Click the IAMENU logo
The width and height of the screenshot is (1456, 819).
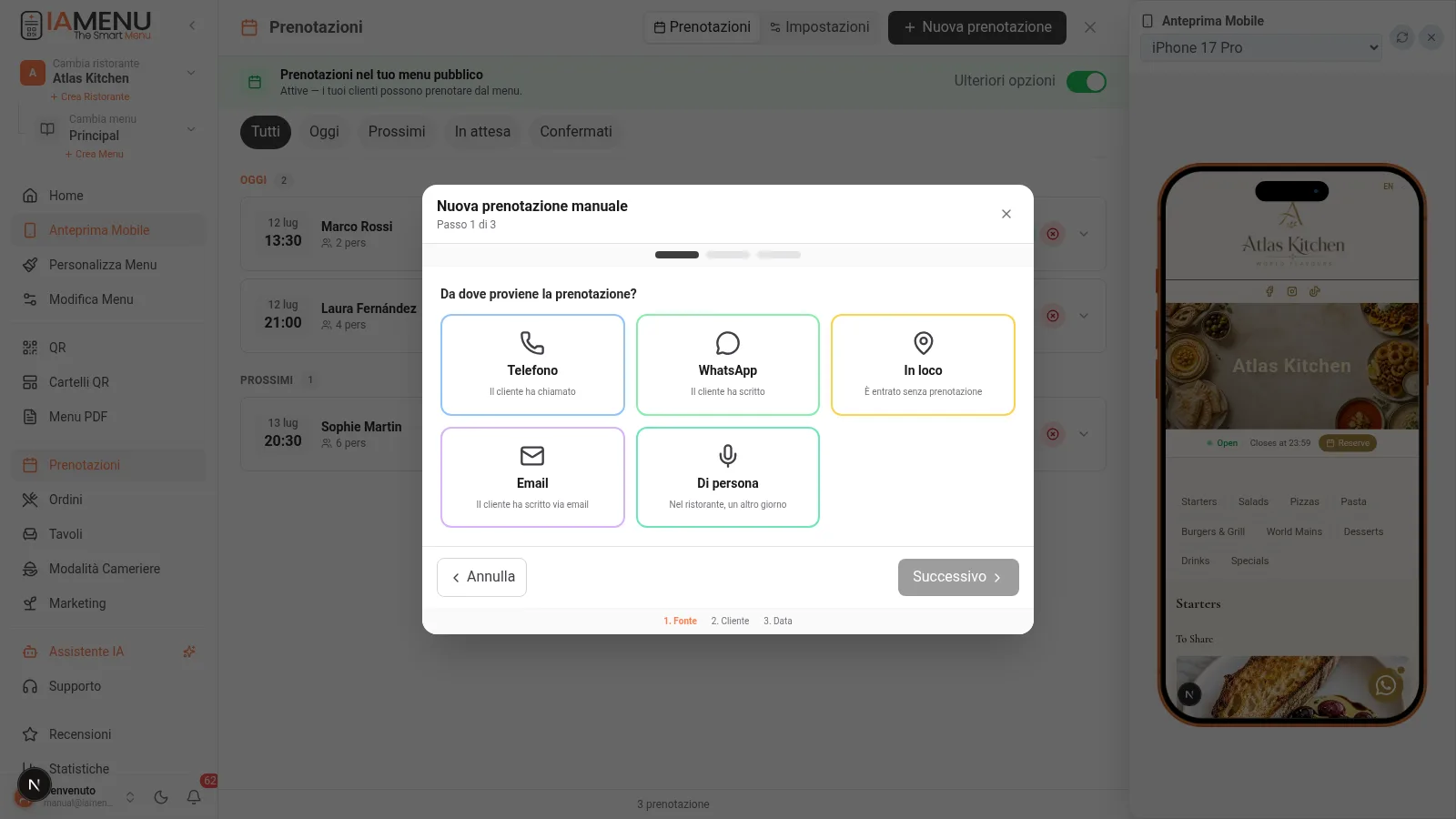[86, 25]
